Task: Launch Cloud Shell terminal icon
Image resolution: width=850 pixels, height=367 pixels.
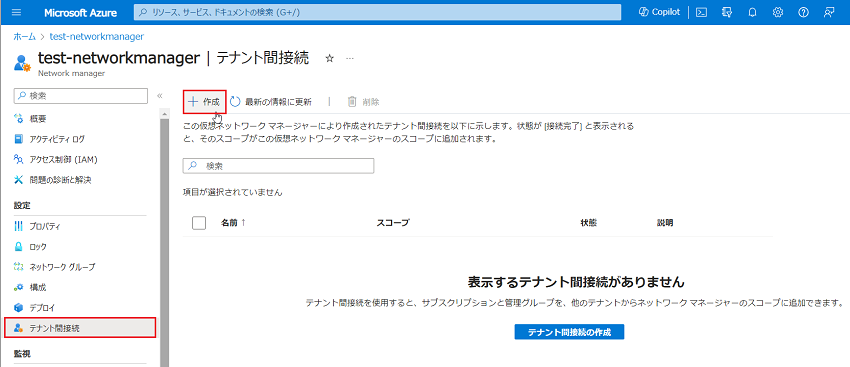Action: coord(701,12)
